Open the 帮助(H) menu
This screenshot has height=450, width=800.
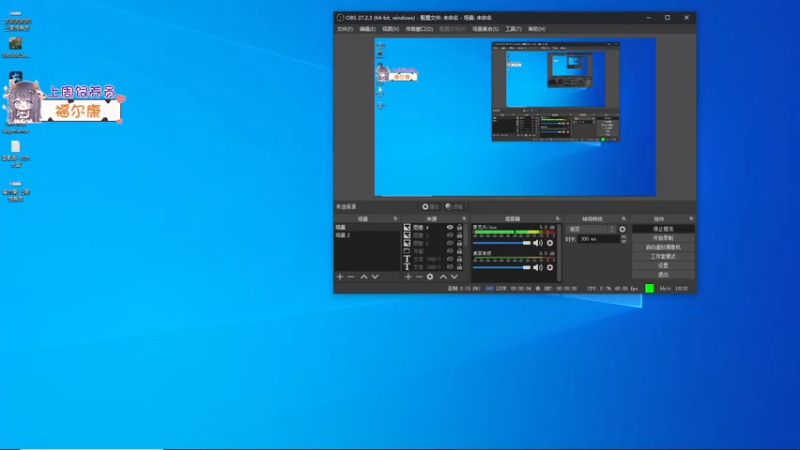pos(537,29)
